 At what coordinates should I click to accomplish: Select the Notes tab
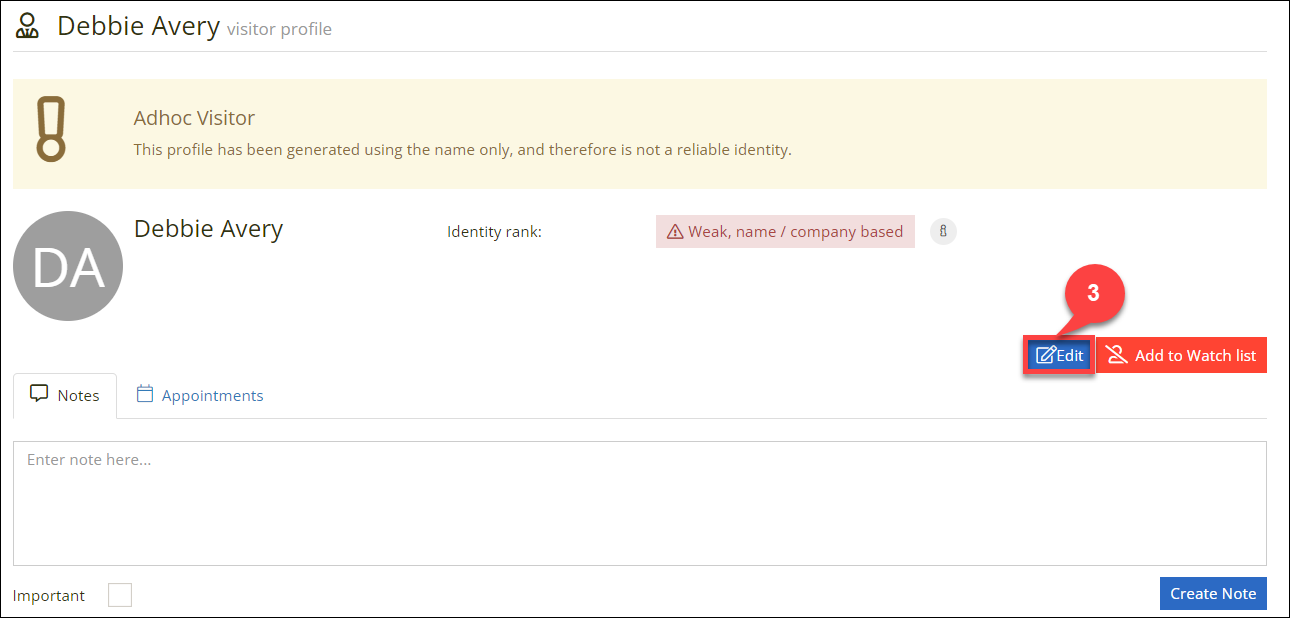pos(65,395)
